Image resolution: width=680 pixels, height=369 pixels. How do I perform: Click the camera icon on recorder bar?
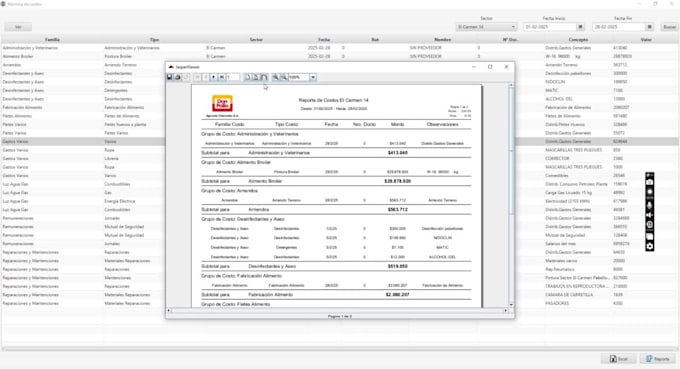click(650, 182)
